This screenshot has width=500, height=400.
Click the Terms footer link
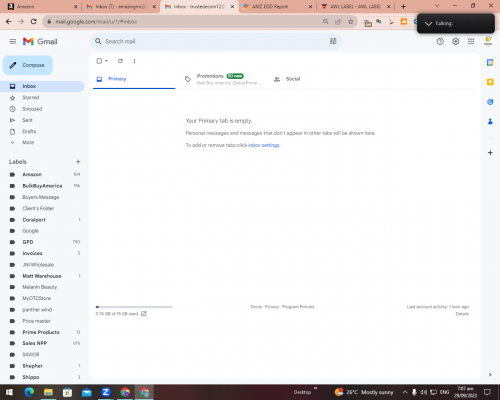256,307
